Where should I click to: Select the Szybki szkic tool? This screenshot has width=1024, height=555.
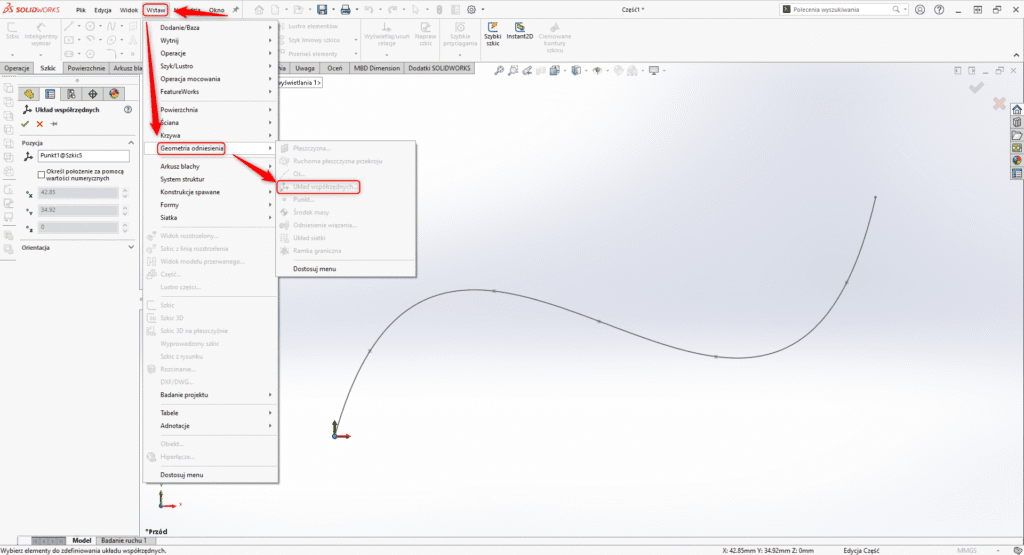(x=492, y=34)
